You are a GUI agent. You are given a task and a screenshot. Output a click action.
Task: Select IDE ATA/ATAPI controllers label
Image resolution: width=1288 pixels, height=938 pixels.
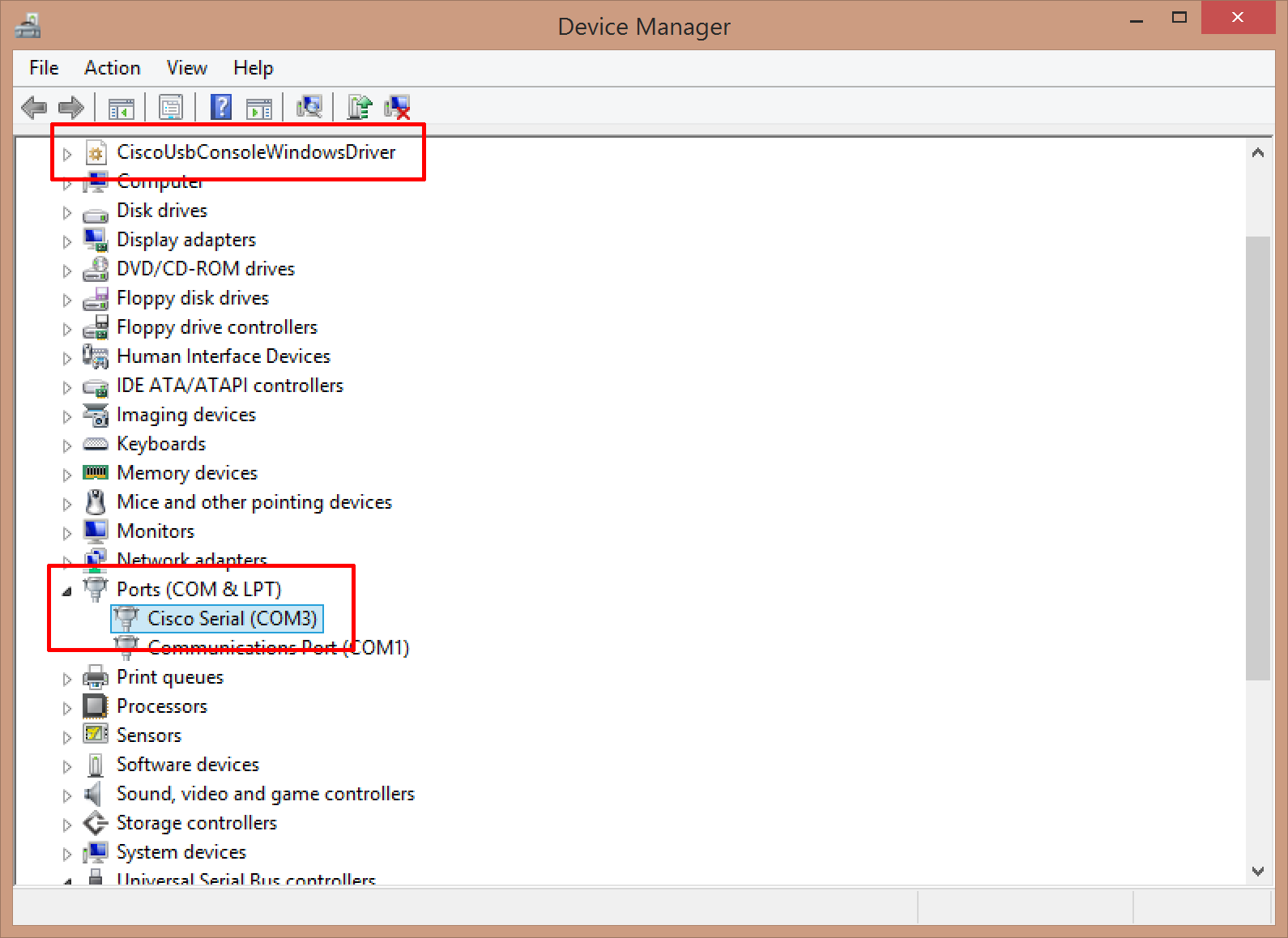[x=230, y=386]
